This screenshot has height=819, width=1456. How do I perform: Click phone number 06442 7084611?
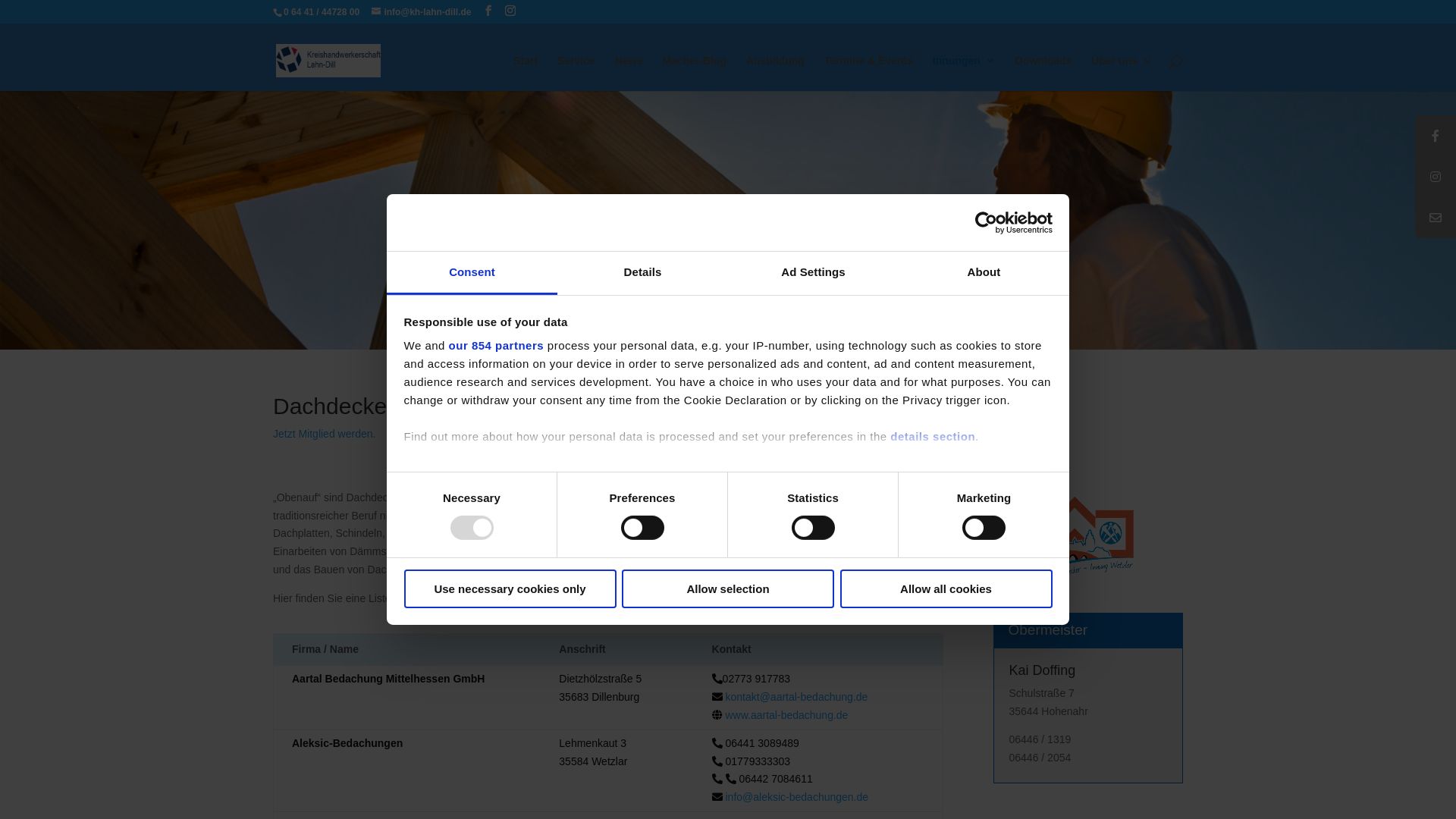pyautogui.click(x=775, y=779)
